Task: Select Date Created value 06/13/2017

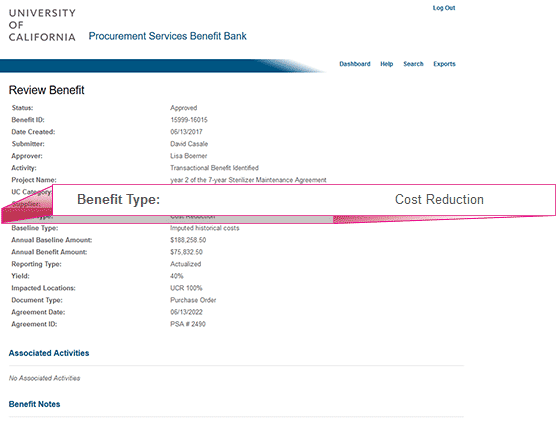Action: (x=186, y=132)
